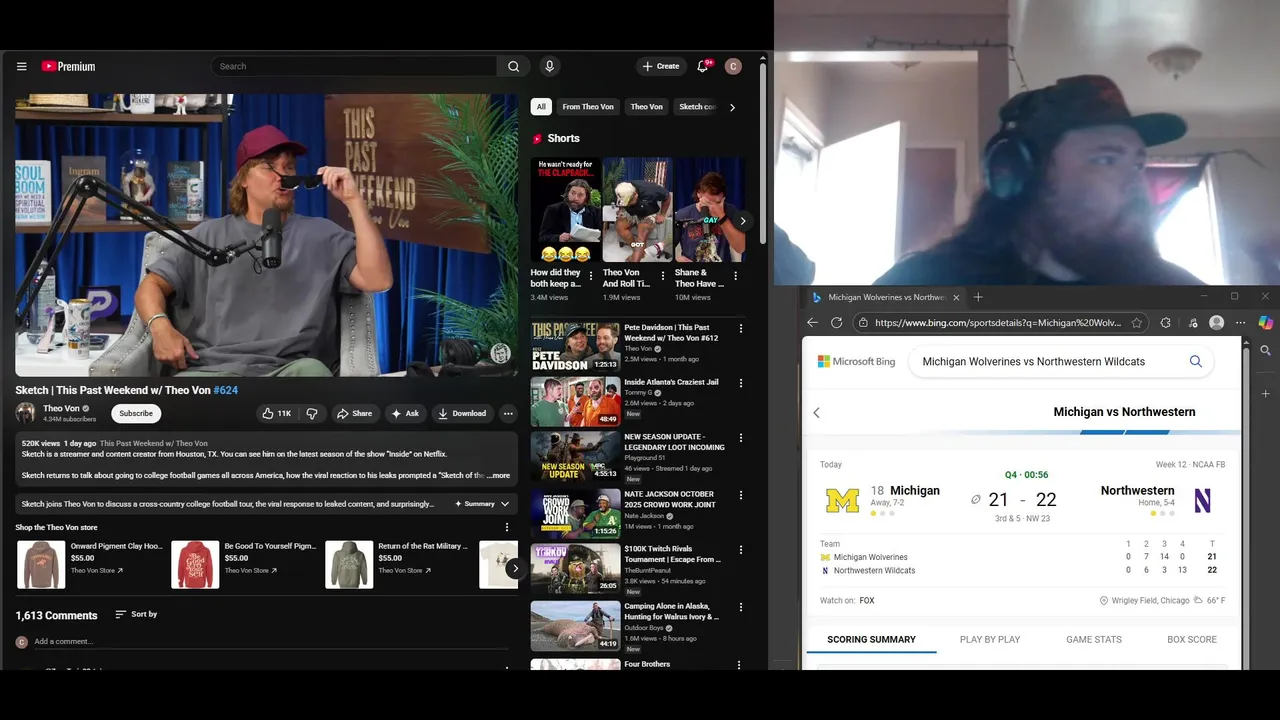
Task: Open the Edge profile icon
Action: click(1217, 323)
